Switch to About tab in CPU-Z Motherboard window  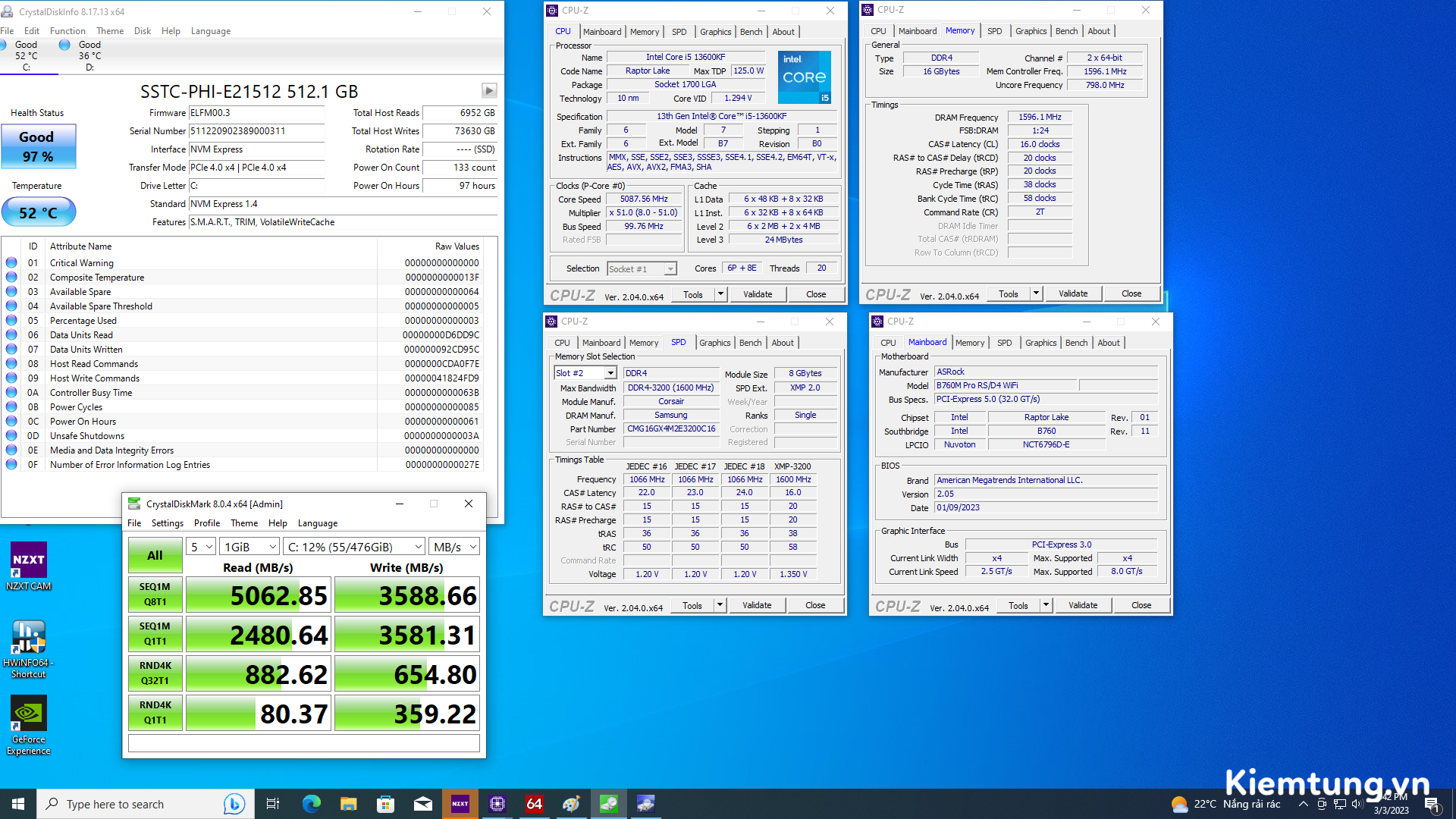[x=1109, y=343]
